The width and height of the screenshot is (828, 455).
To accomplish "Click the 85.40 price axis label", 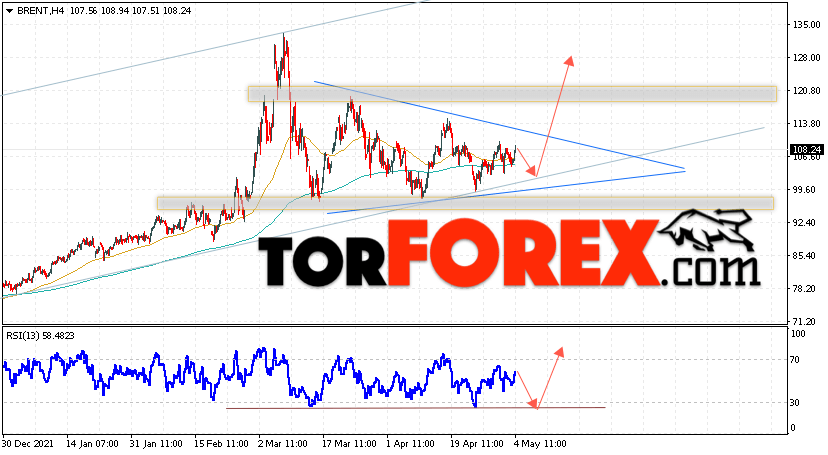I will coord(806,255).
